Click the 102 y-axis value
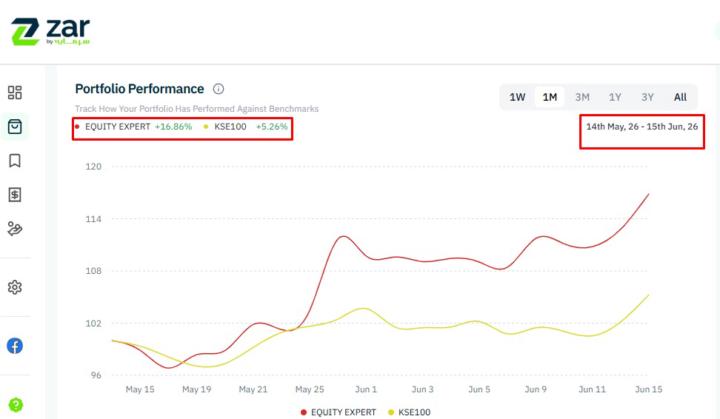Image resolution: width=720 pixels, height=419 pixels. 93,323
